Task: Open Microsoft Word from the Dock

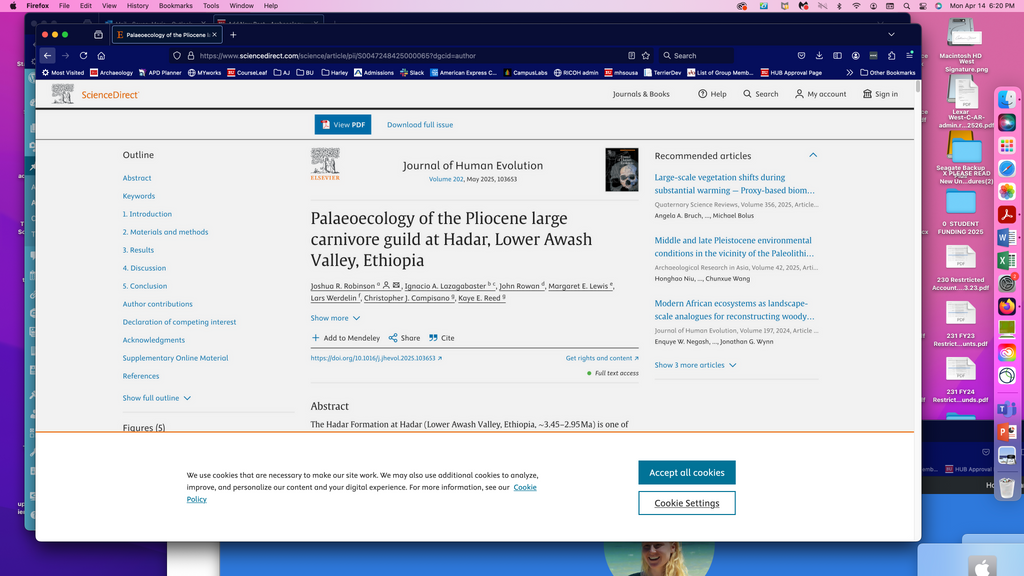Action: click(1006, 238)
